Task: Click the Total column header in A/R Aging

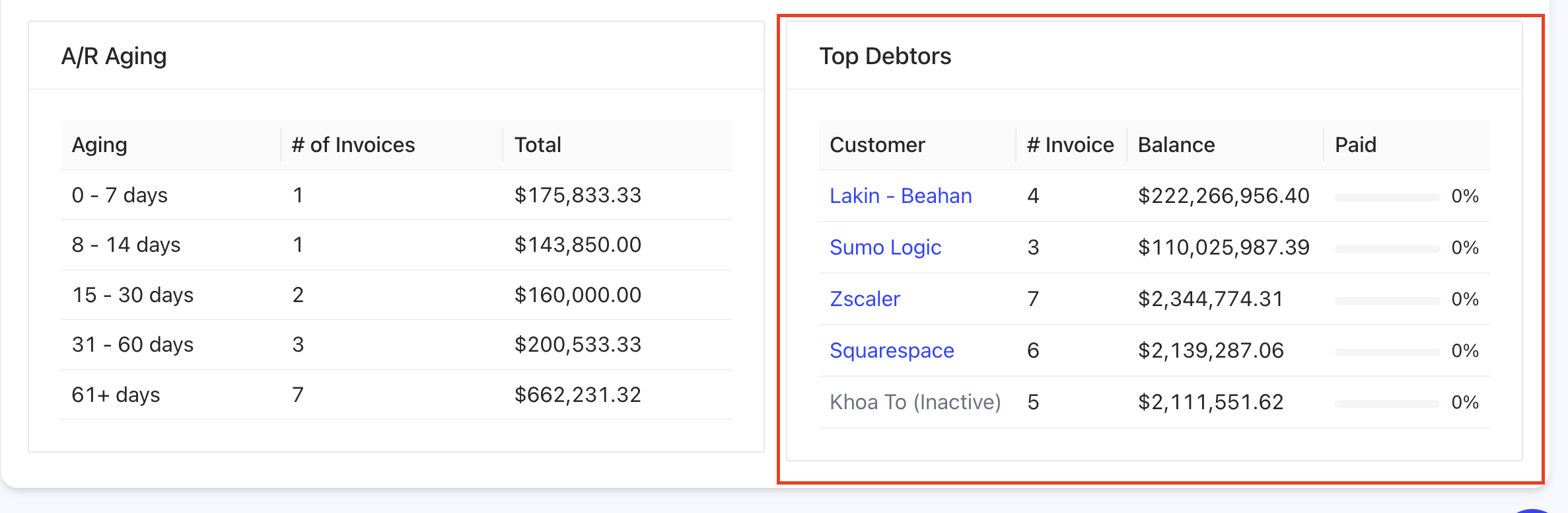Action: tap(538, 145)
